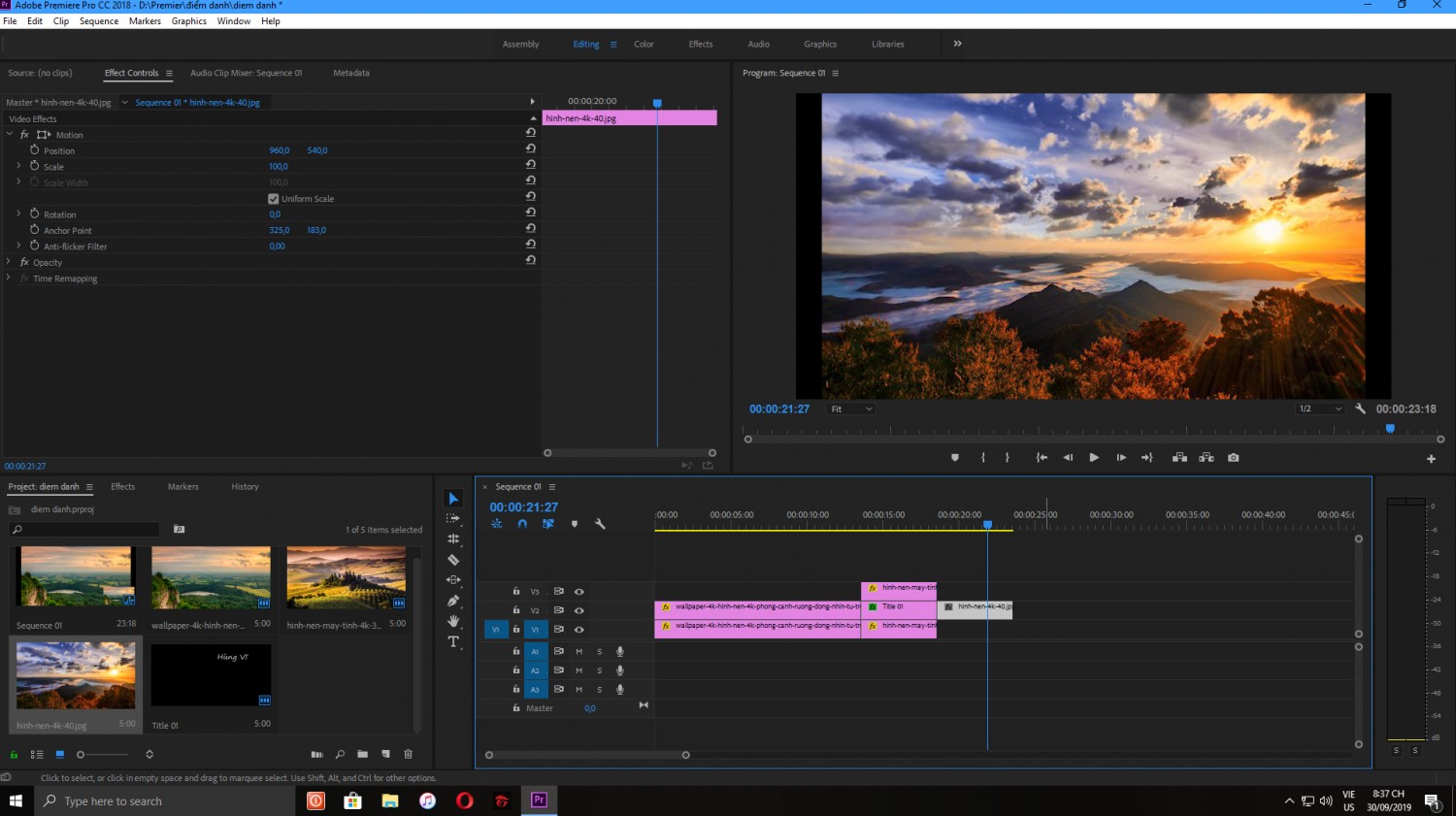
Task: Select the Razor tool
Action: [453, 560]
